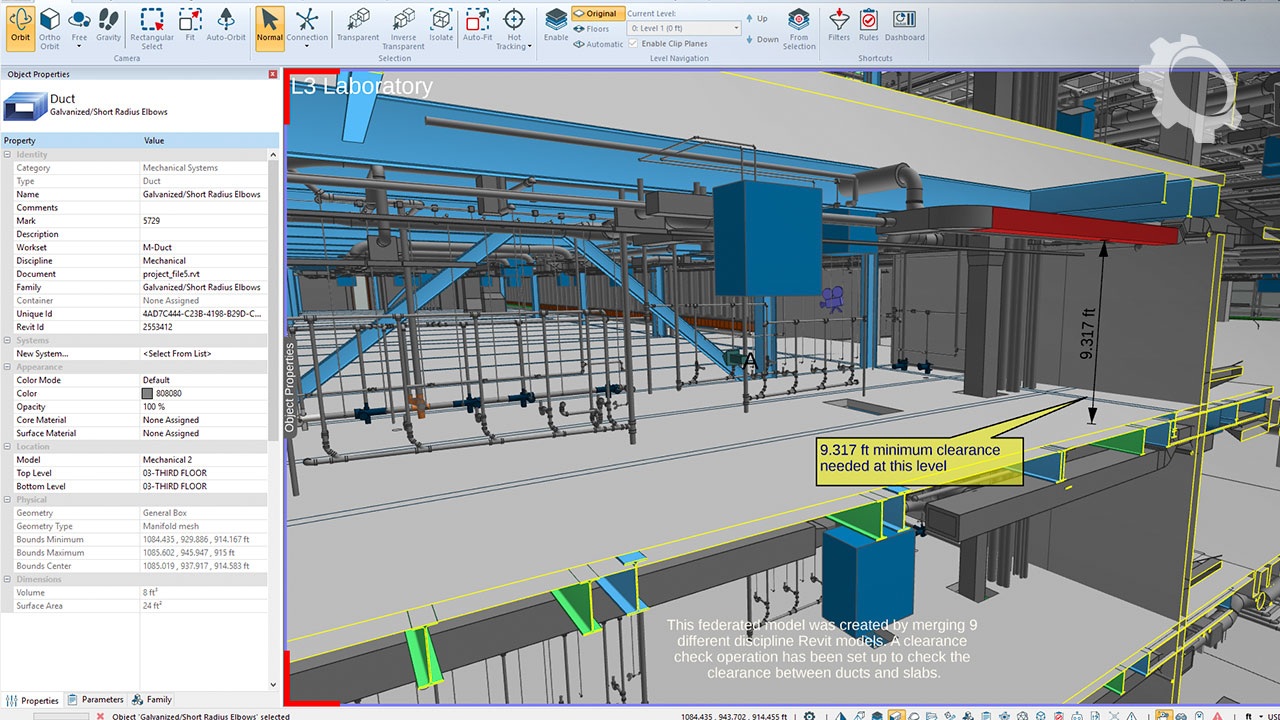1280x720 pixels.
Task: Click the Up level navigation button
Action: point(757,19)
